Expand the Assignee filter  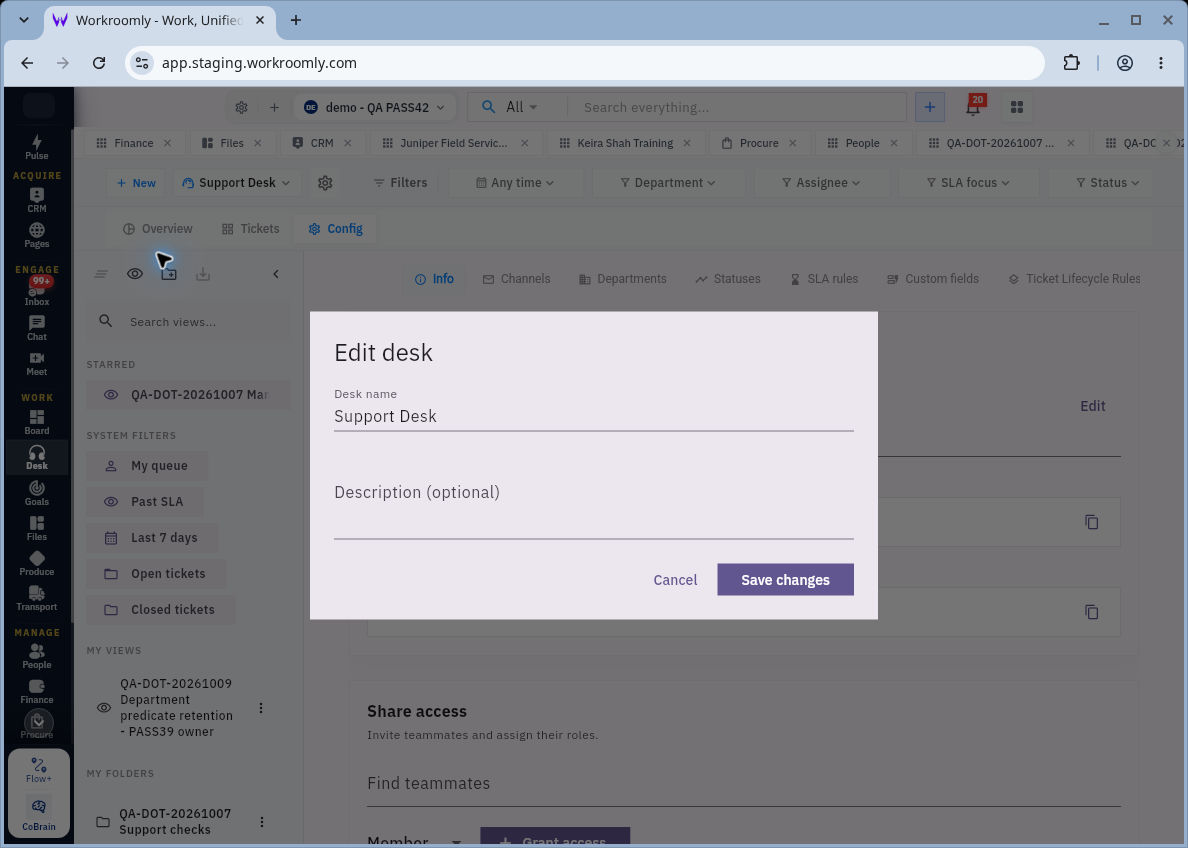pos(821,183)
